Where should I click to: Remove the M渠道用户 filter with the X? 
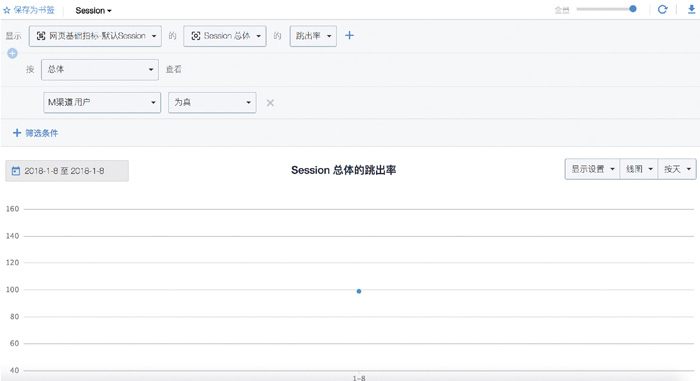pos(270,103)
